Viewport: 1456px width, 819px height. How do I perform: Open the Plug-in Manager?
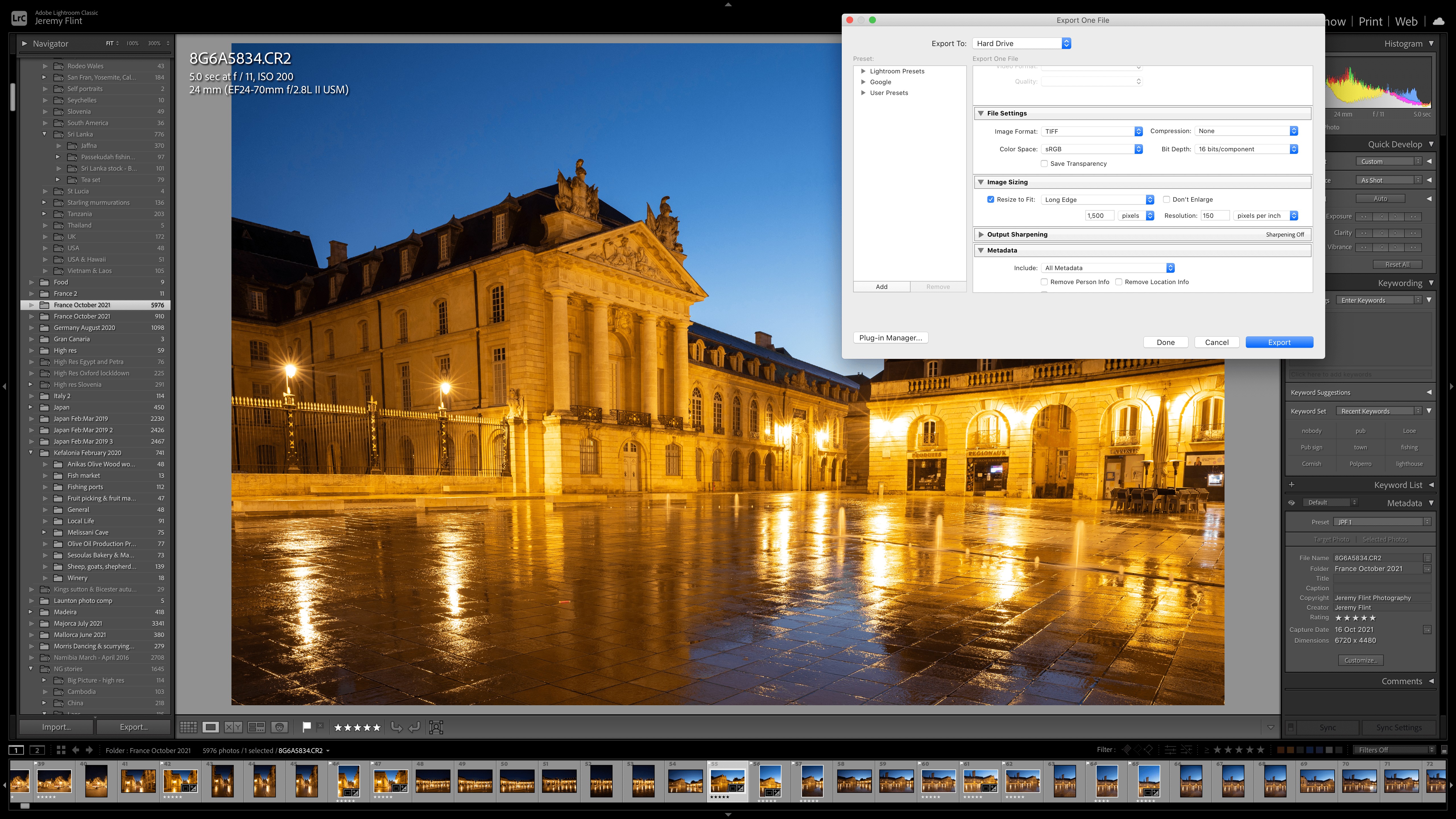pos(891,338)
